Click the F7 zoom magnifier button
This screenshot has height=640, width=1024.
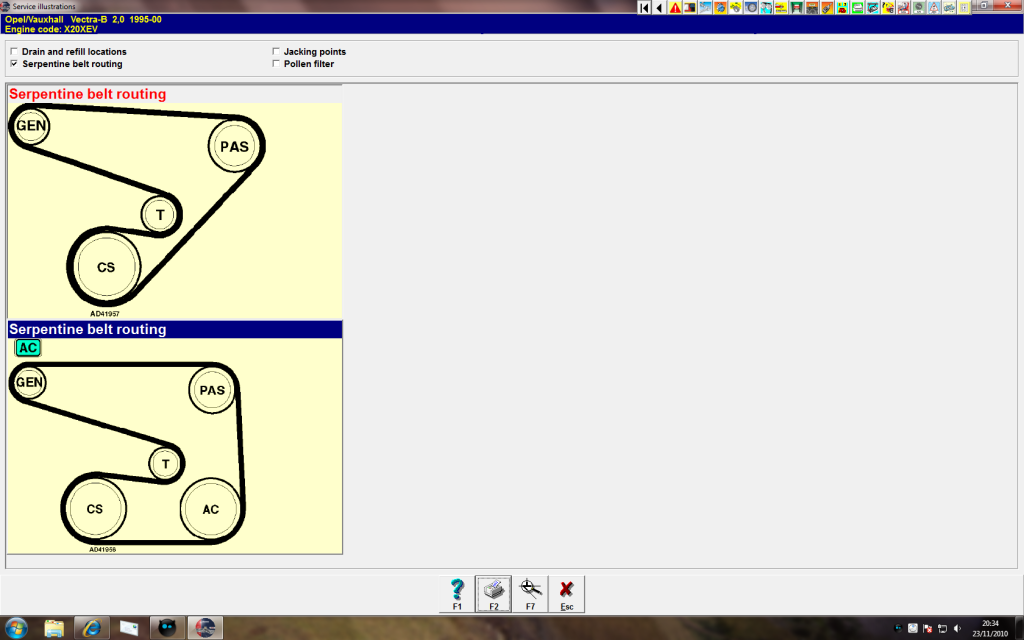530,593
